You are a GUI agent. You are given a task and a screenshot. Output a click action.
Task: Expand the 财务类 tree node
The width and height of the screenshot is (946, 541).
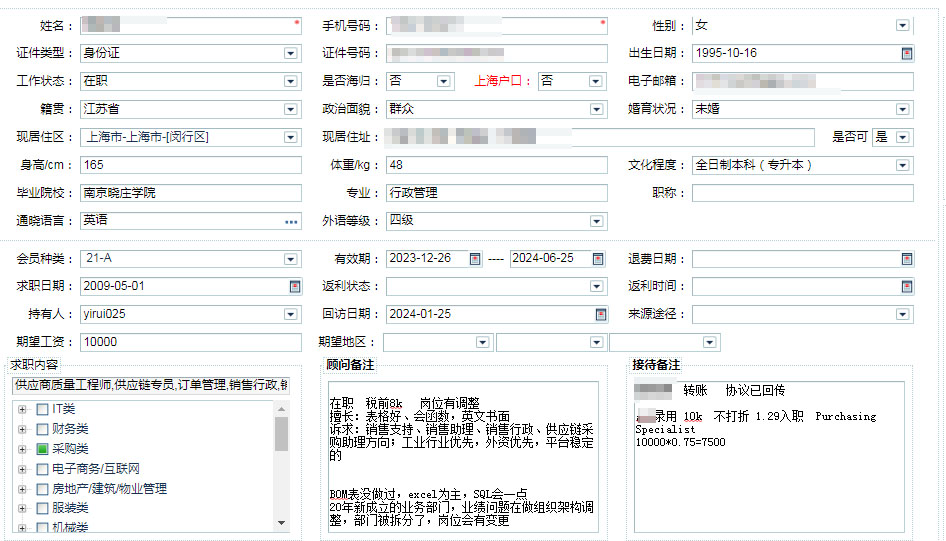[x=22, y=429]
